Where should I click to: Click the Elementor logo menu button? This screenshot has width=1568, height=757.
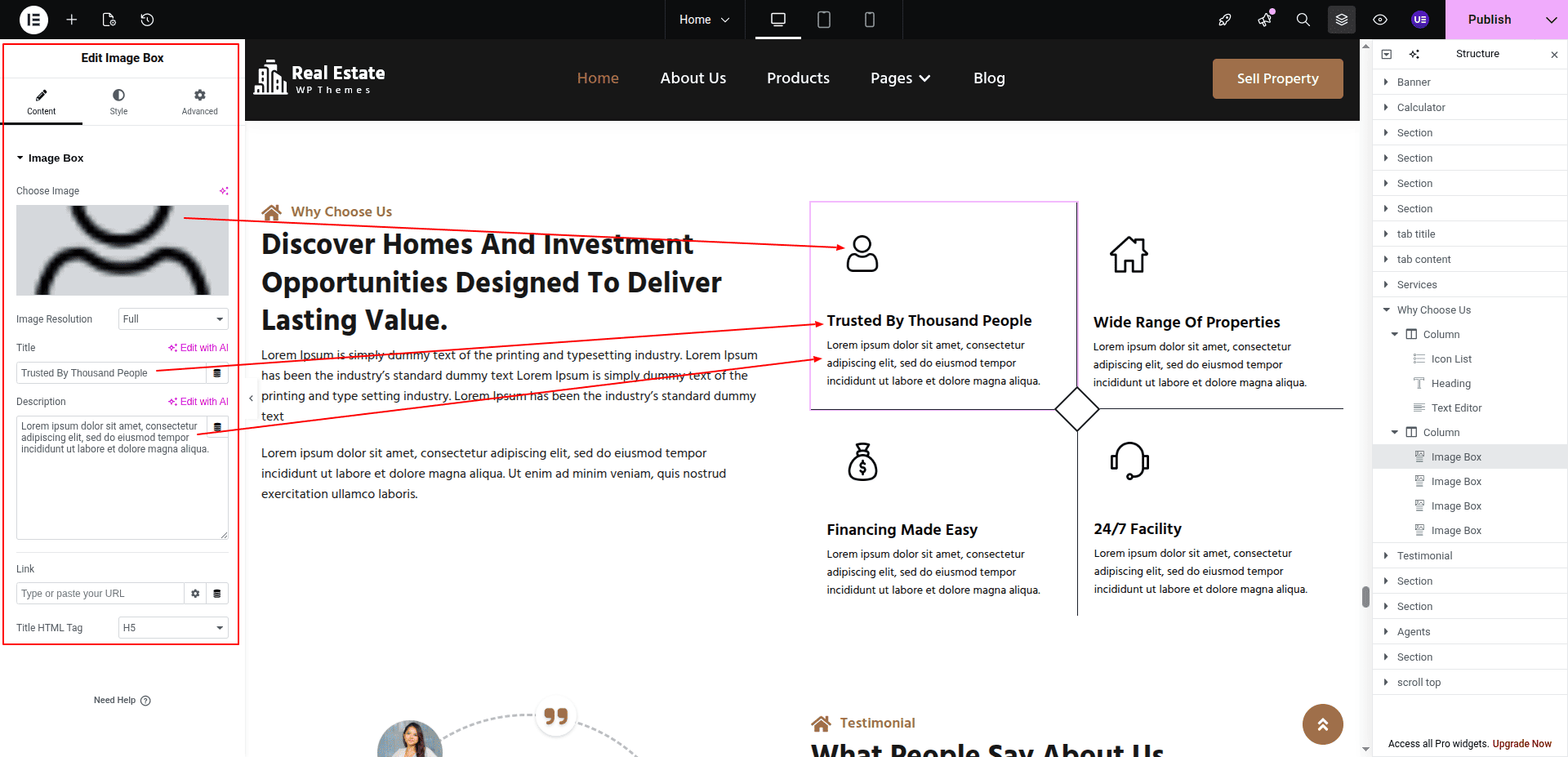pos(33,20)
